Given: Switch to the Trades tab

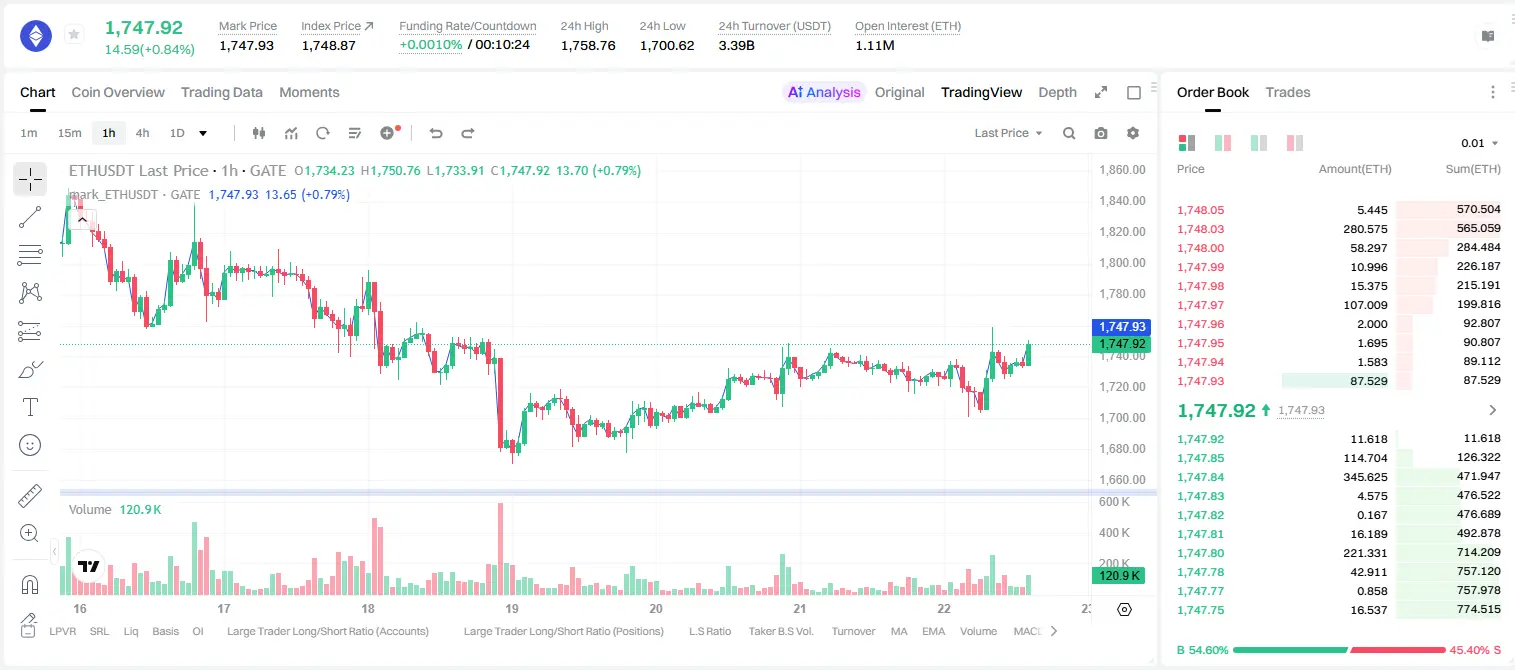Looking at the screenshot, I should pos(1288,92).
